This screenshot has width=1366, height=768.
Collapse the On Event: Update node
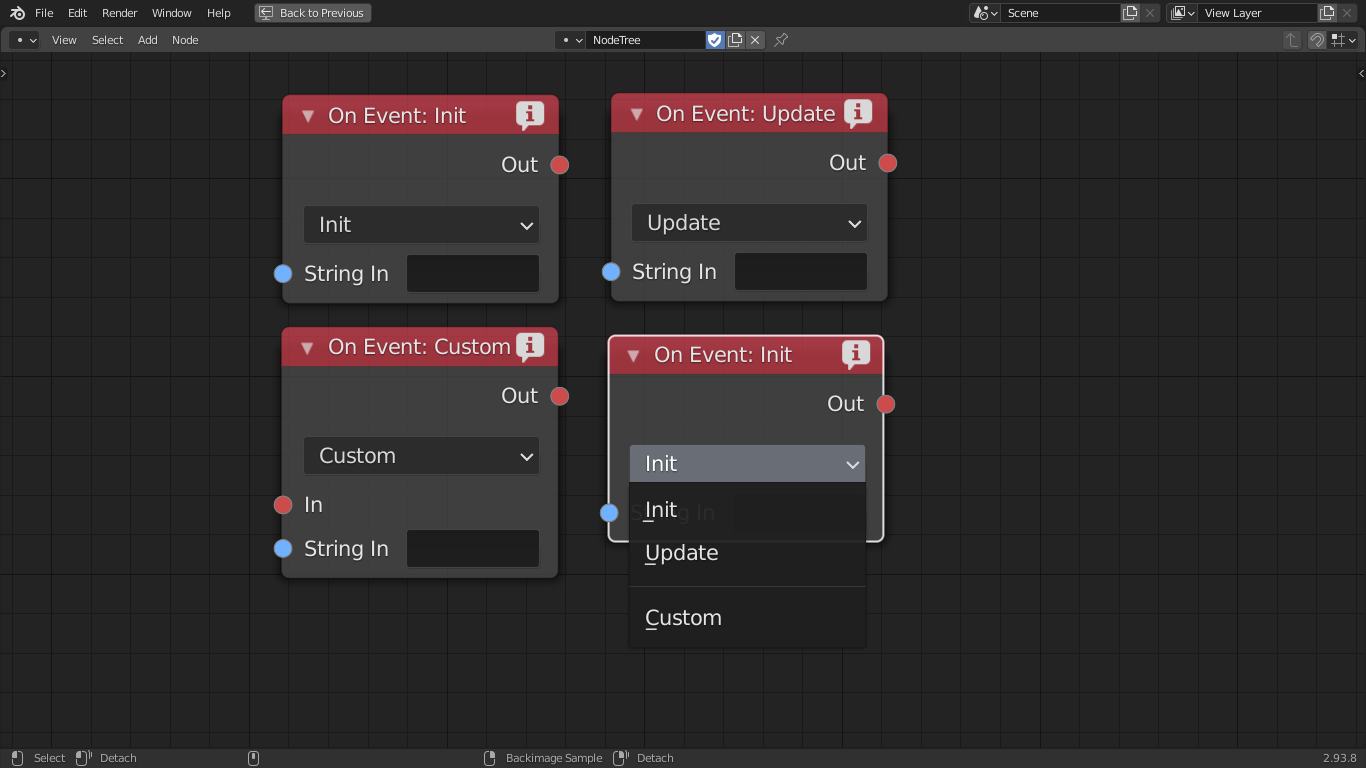click(636, 114)
